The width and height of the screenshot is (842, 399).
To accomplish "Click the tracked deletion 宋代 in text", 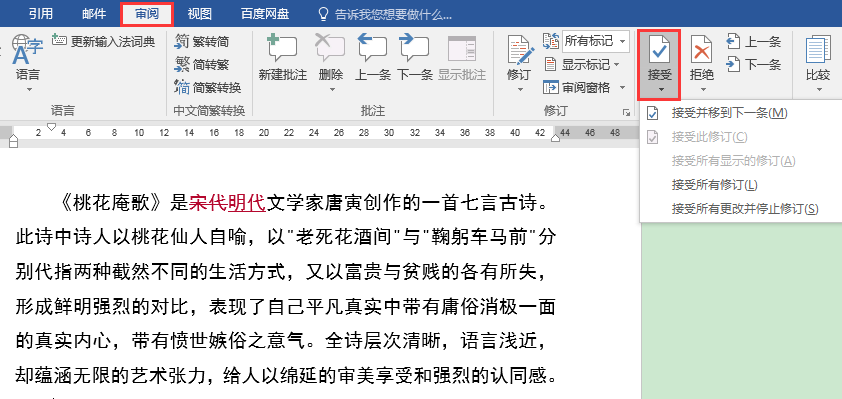I will pos(208,203).
